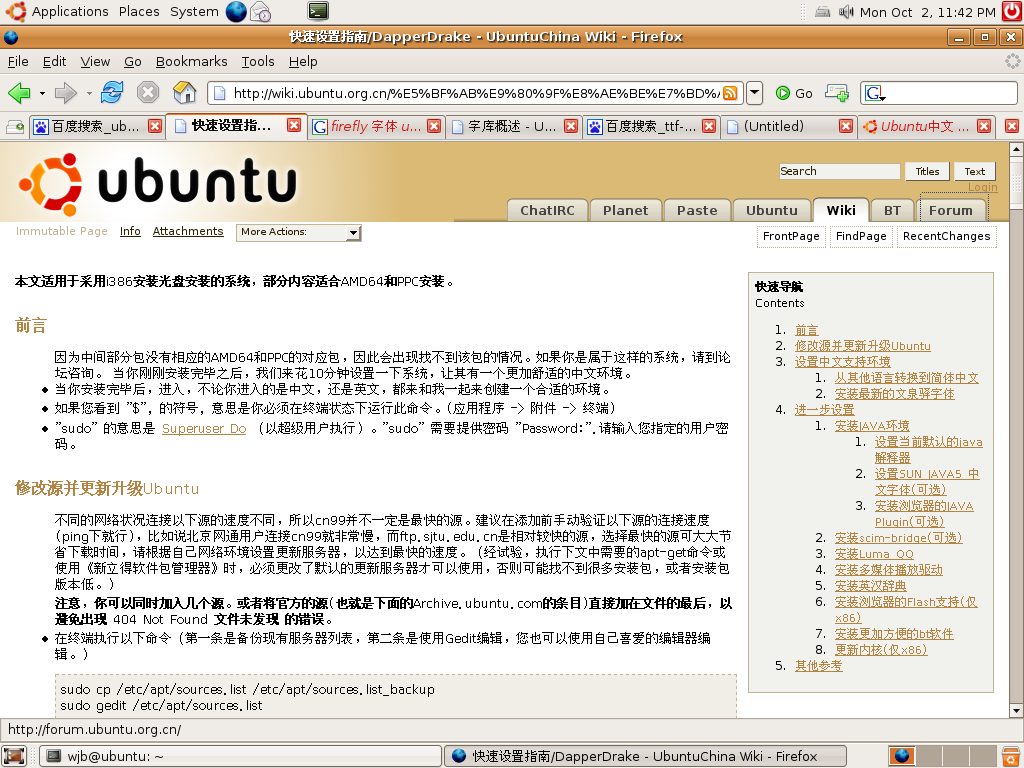1024x768 pixels.
Task: Open the Forum site tab
Action: pyautogui.click(x=951, y=210)
